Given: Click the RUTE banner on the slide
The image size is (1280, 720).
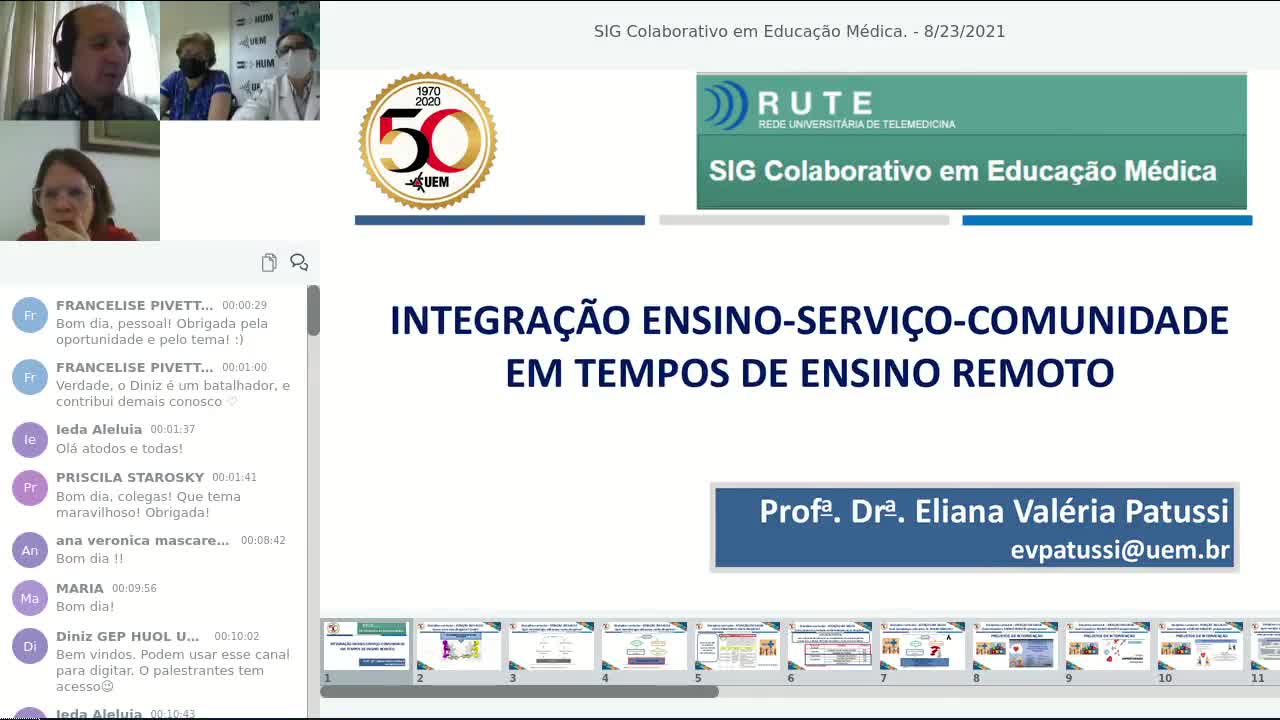Looking at the screenshot, I should click(x=972, y=141).
